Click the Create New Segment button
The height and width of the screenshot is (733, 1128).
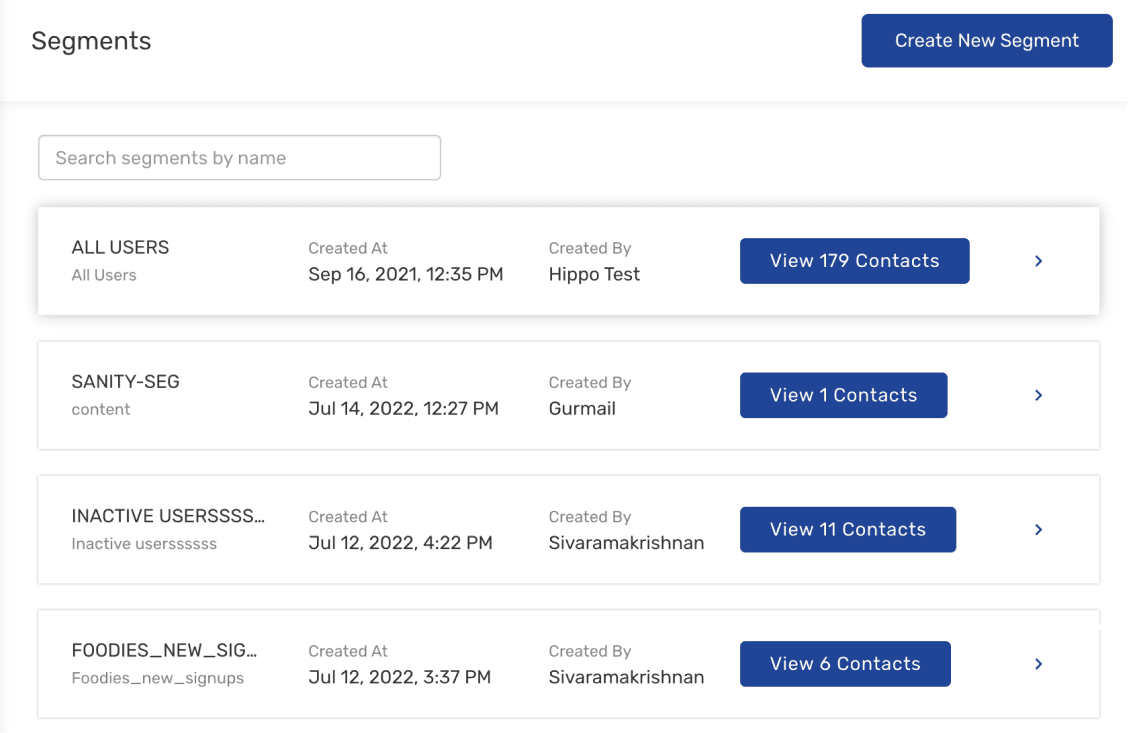tap(986, 41)
